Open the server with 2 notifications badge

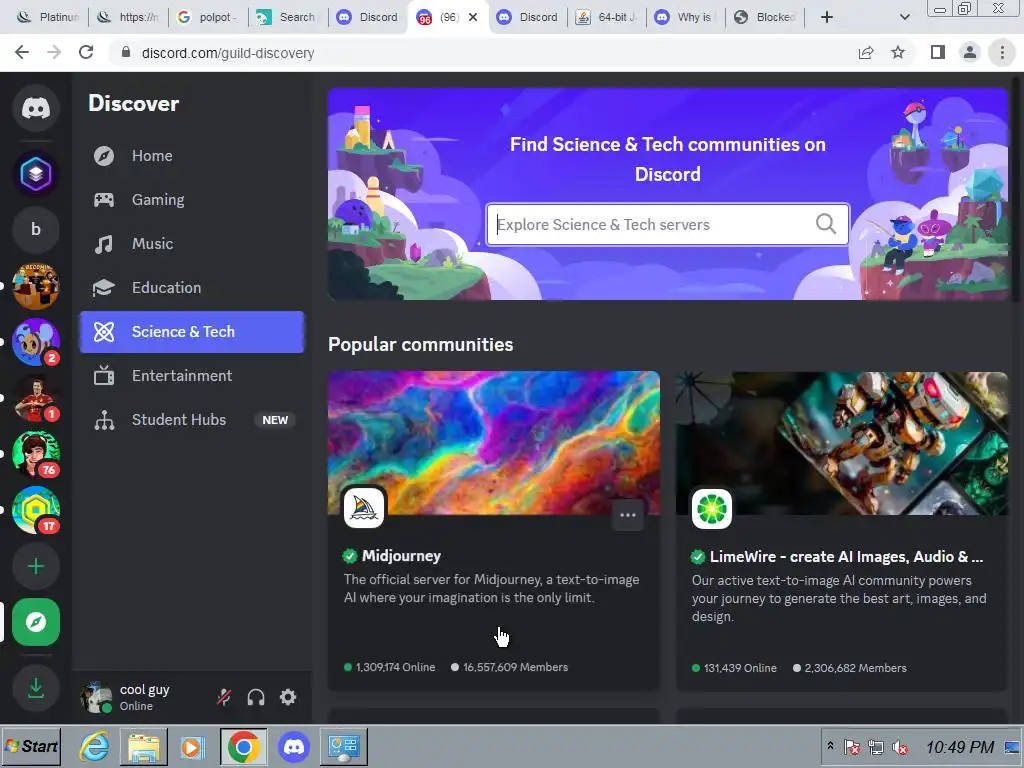coord(36,342)
